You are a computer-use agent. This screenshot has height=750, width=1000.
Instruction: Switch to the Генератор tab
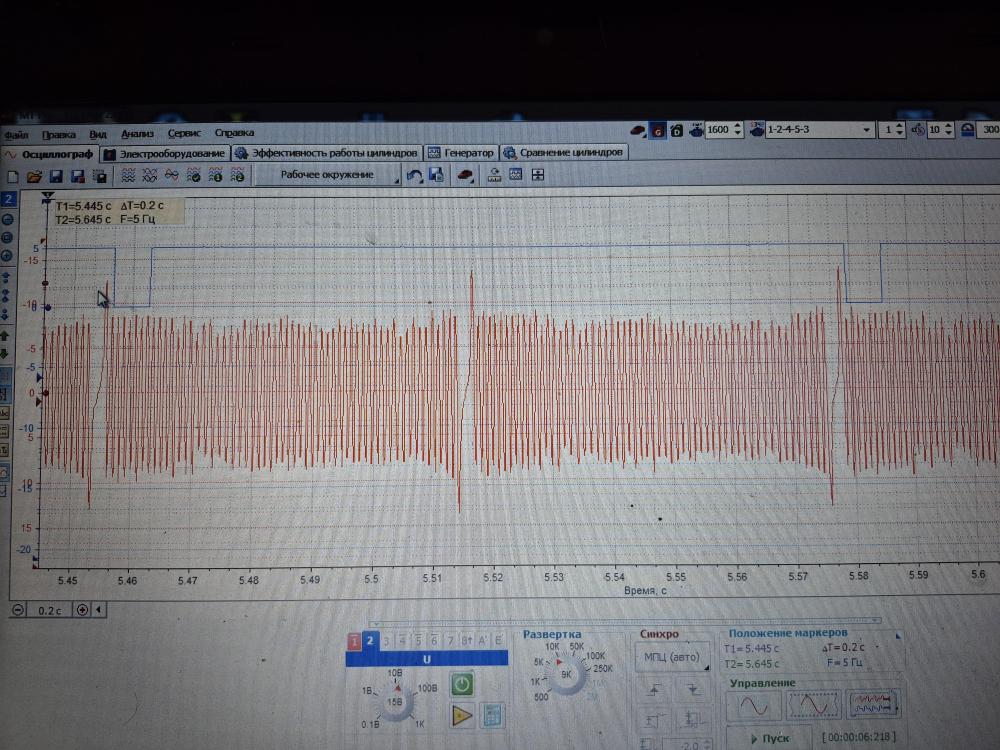461,153
